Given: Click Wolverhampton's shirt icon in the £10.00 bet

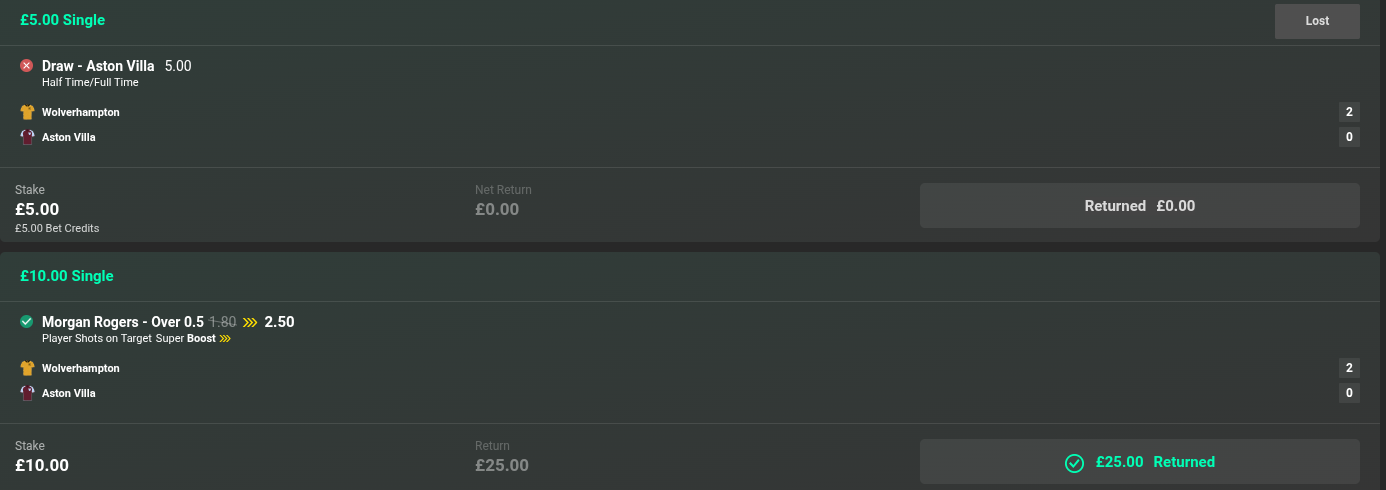Looking at the screenshot, I should [x=27, y=368].
